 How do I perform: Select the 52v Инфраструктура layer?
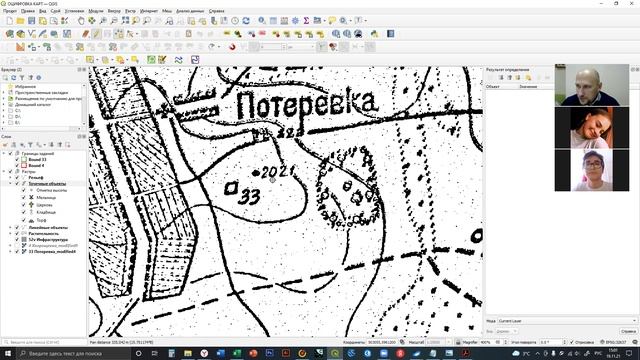(48, 240)
